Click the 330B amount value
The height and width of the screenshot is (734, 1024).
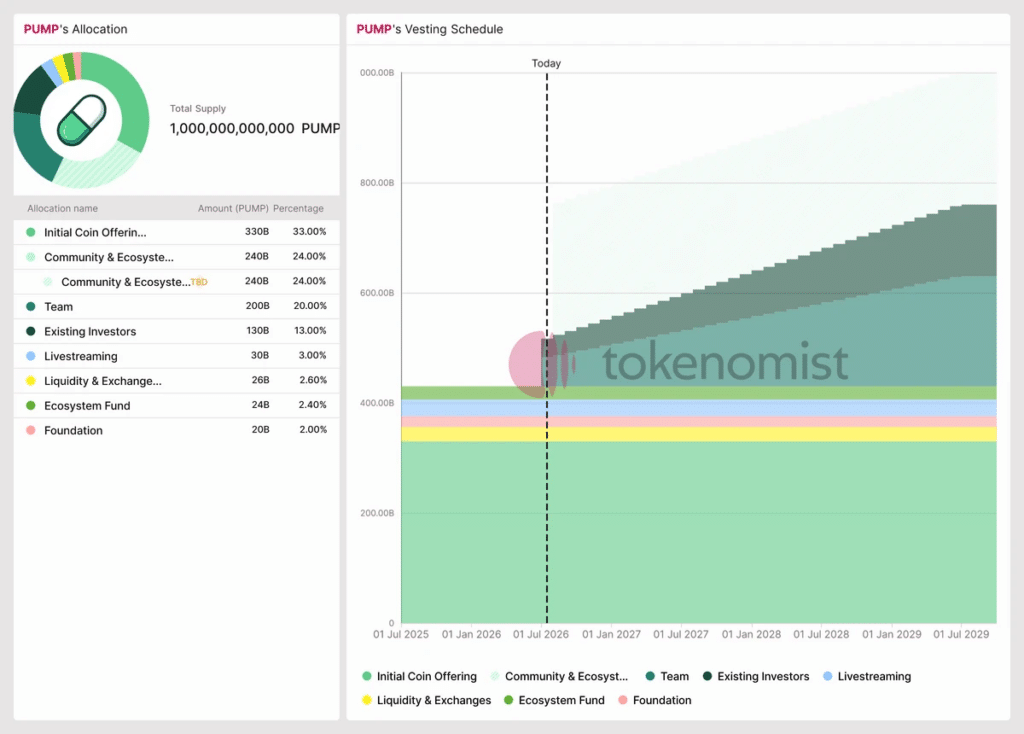(257, 232)
